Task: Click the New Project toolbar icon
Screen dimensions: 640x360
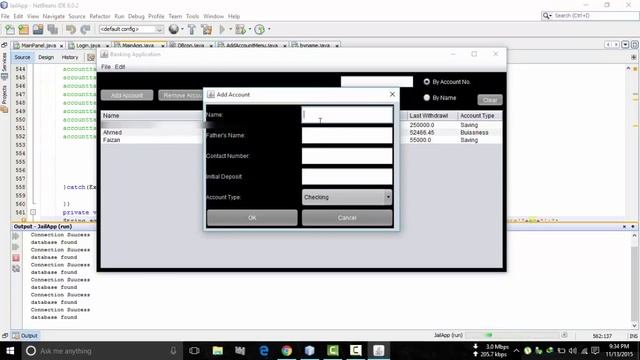Action: click(x=24, y=29)
